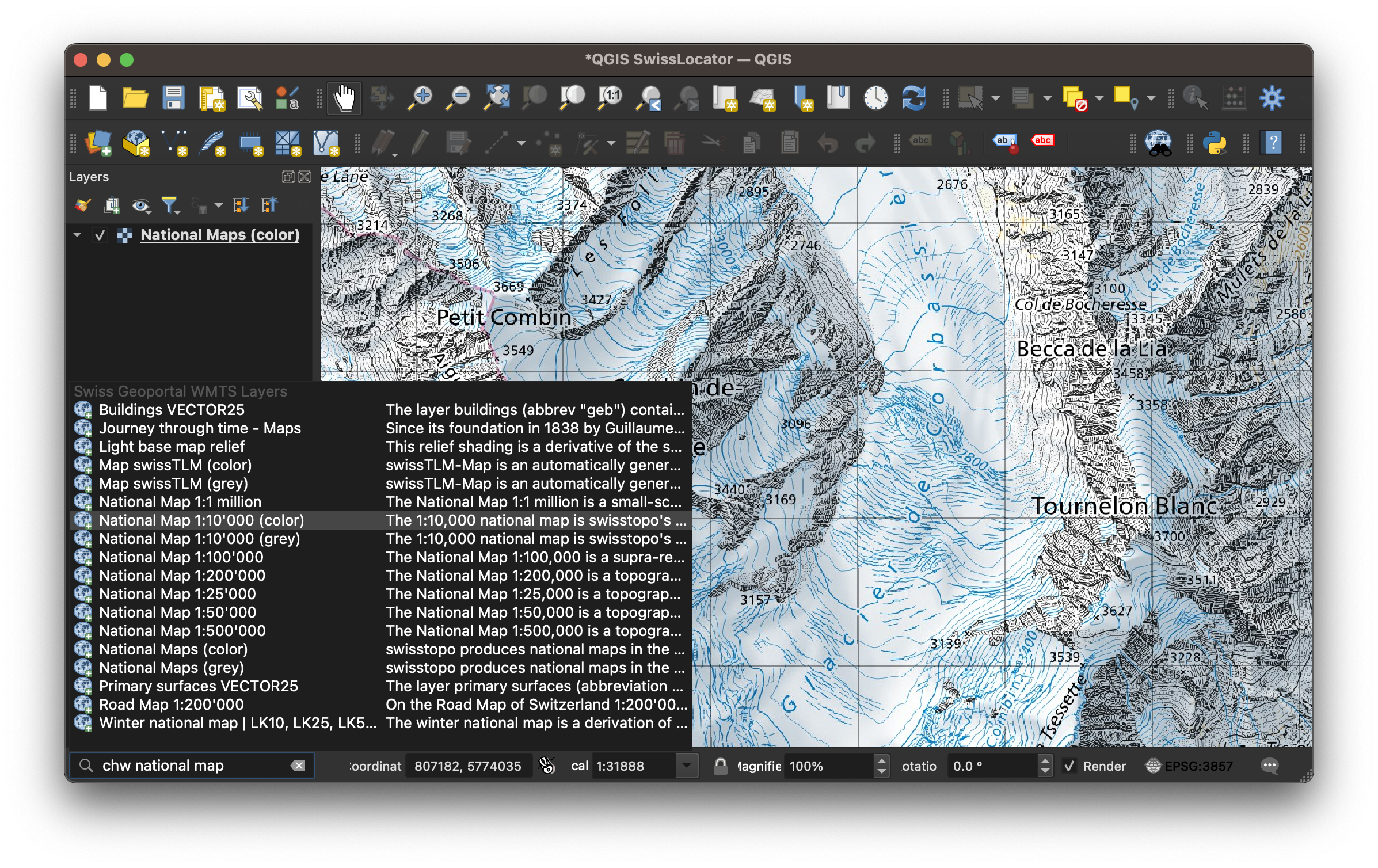Close the Layers panel
This screenshot has width=1378, height=868.
(304, 177)
